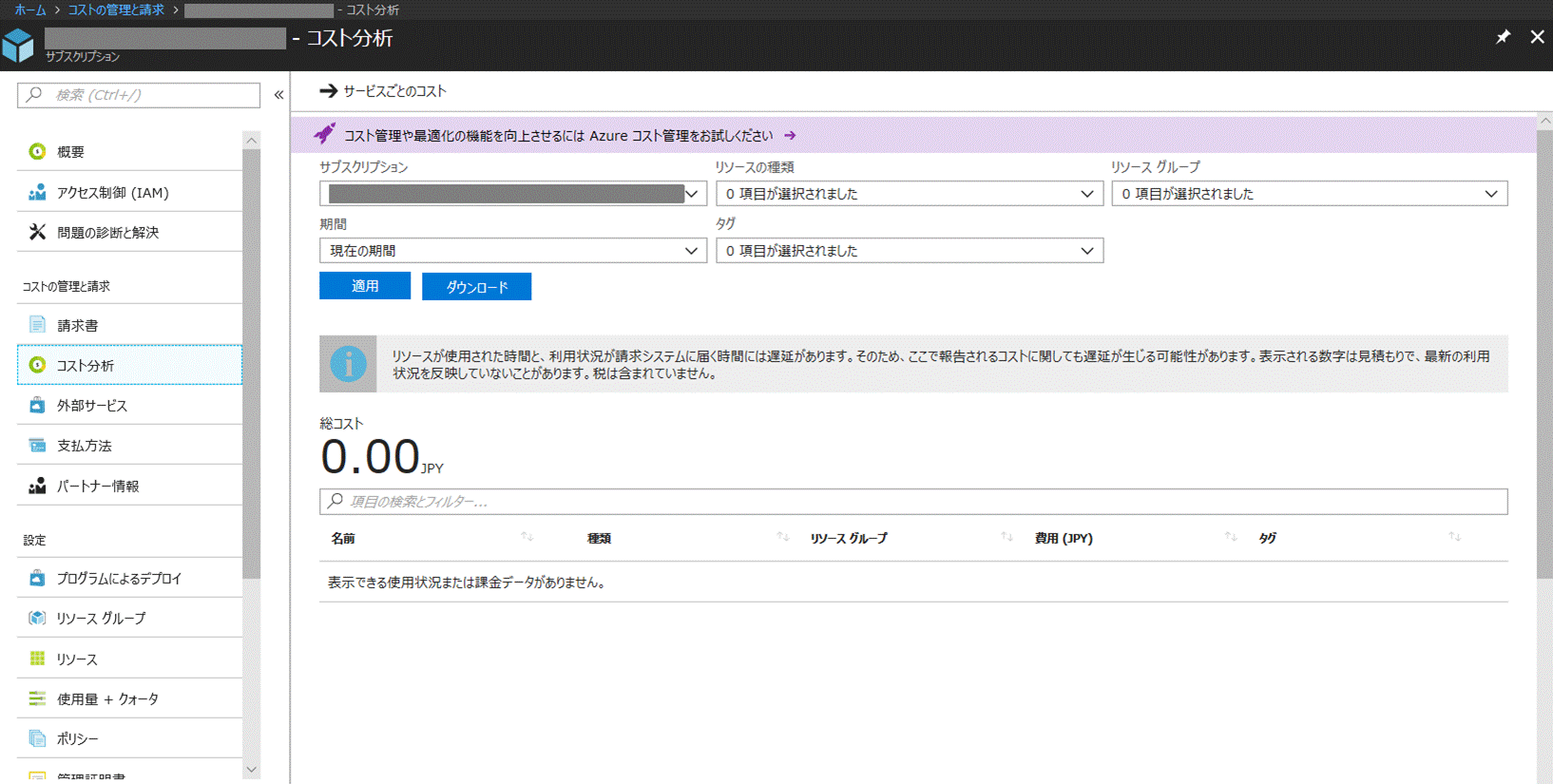Sort by タグ column arrows
This screenshot has width=1553, height=784.
click(x=1455, y=538)
